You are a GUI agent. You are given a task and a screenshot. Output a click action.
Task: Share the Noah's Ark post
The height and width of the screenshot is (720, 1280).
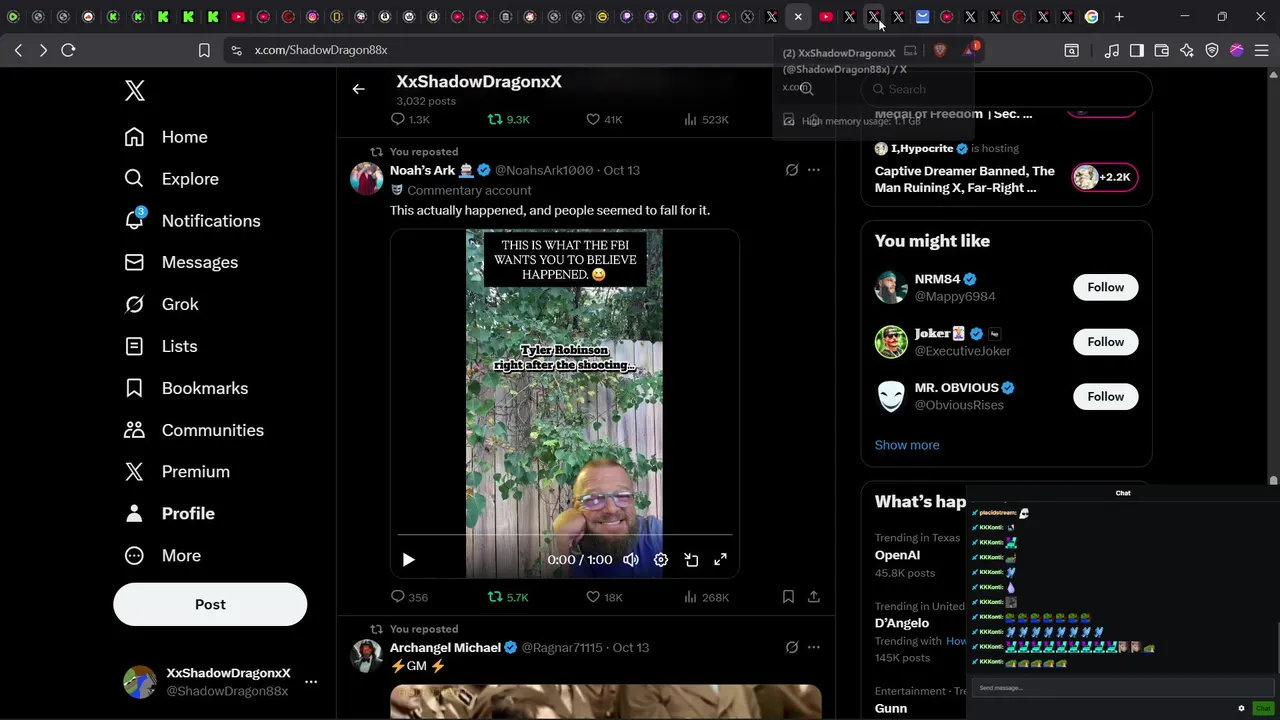point(814,597)
